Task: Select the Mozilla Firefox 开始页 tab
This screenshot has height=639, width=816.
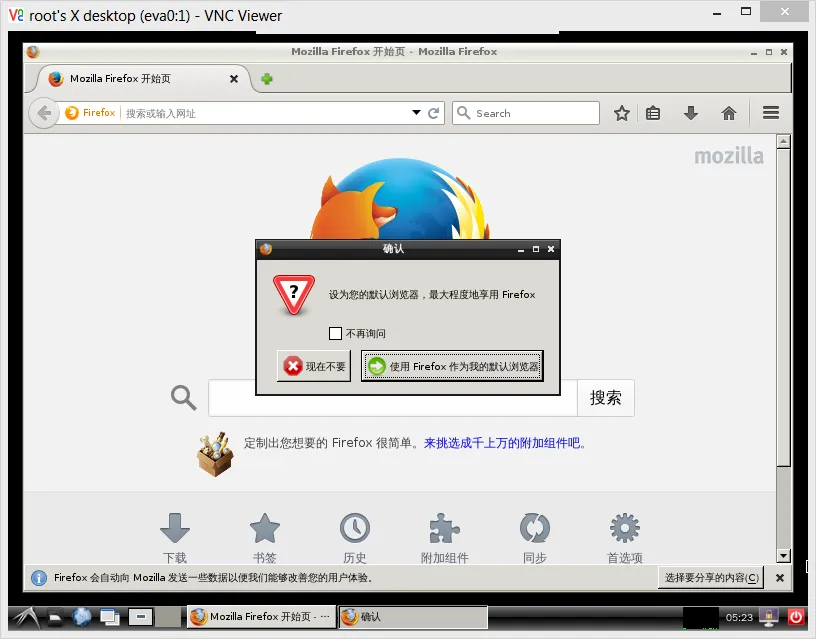Action: (143, 79)
